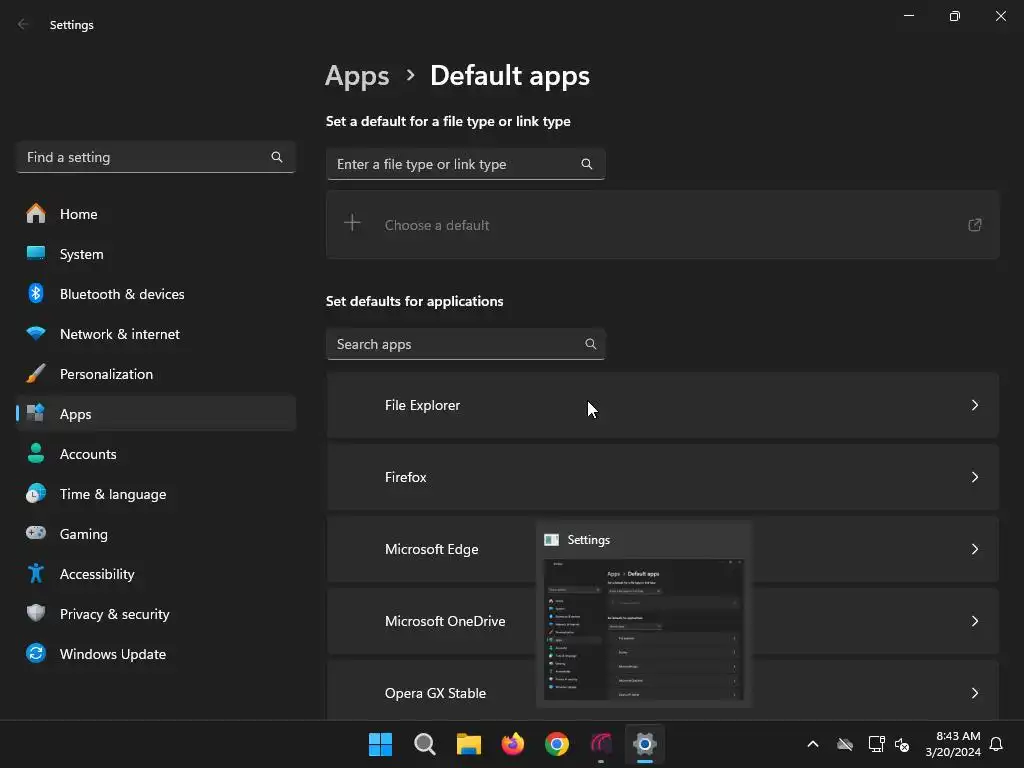Open File Explorer default settings
1024x768 pixels.
662,405
